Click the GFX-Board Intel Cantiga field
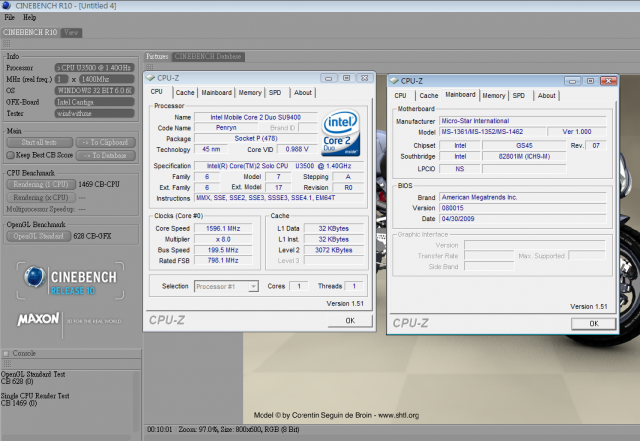 [94, 102]
